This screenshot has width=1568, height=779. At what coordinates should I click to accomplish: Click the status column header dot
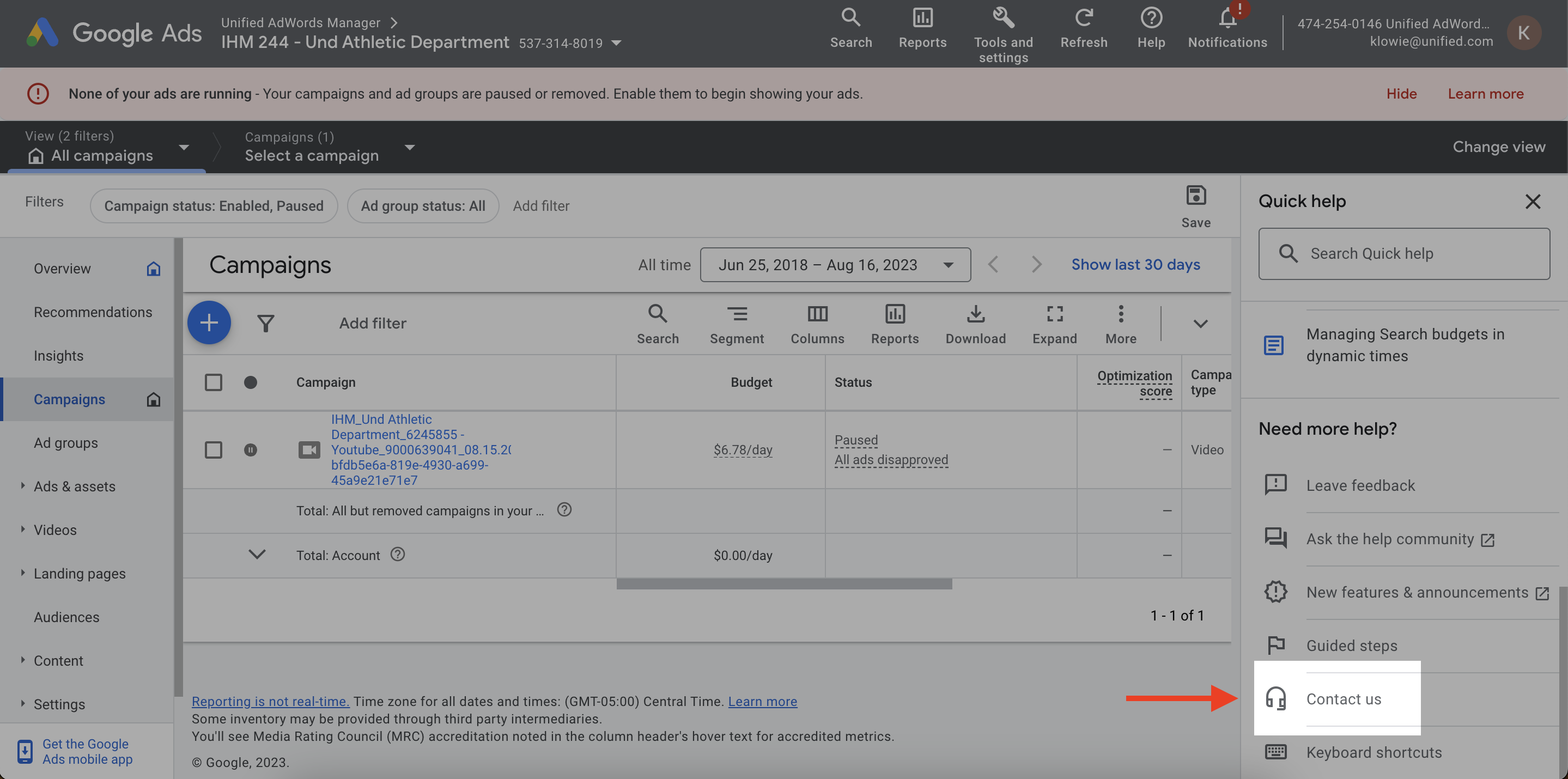(250, 382)
